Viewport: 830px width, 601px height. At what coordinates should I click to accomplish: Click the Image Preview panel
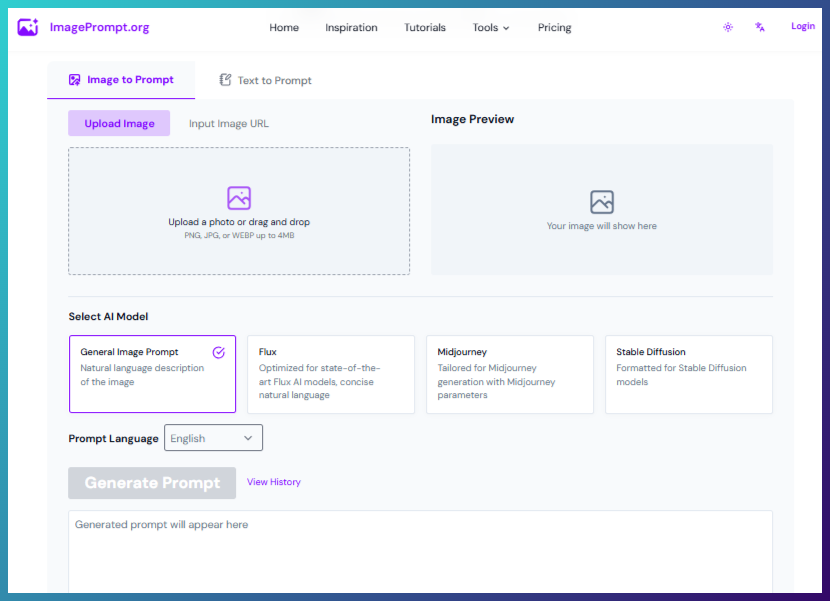click(x=602, y=209)
